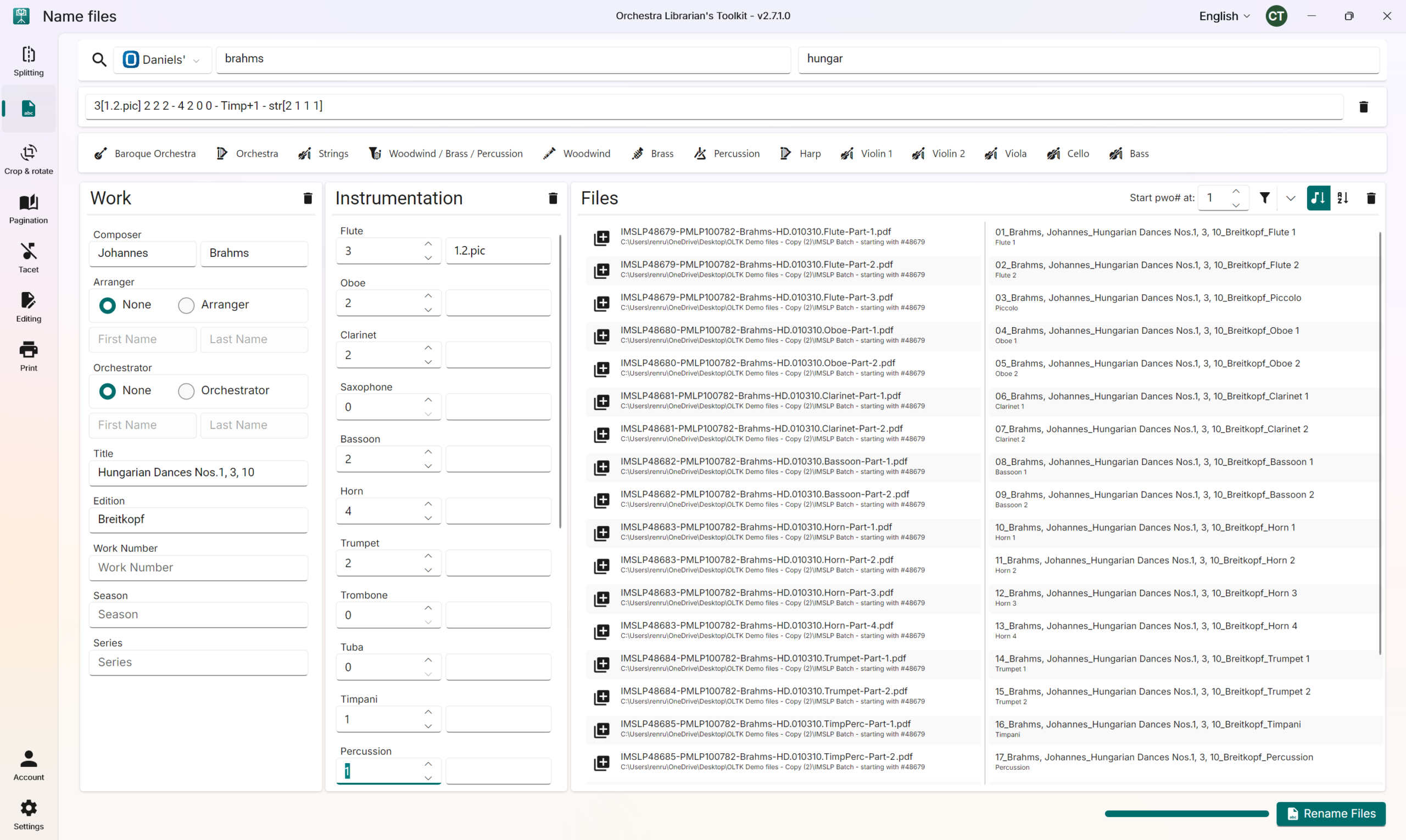Clear the Work panel with trash icon
The height and width of the screenshot is (840, 1406).
click(308, 198)
